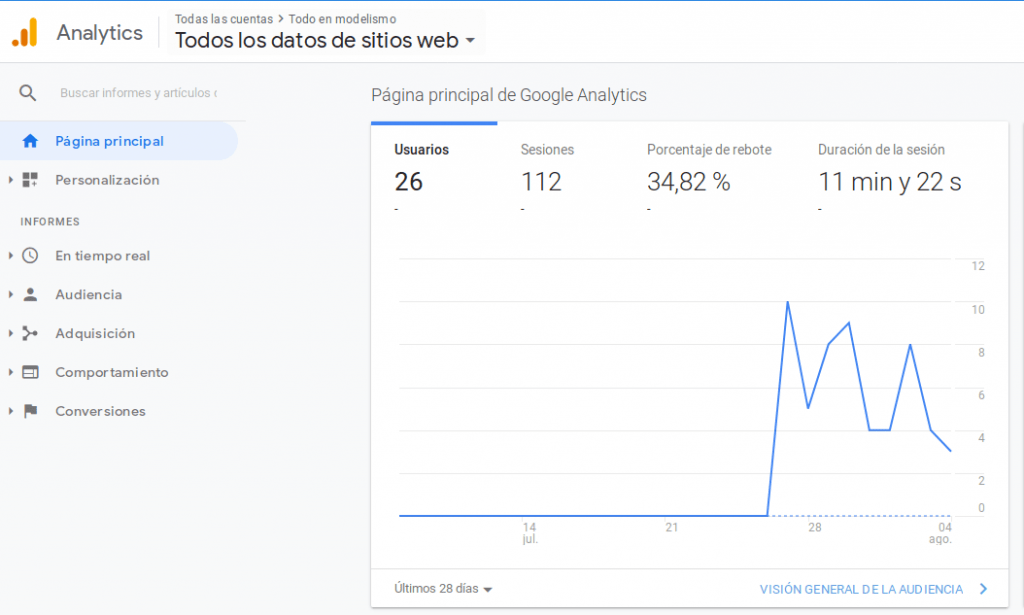The height and width of the screenshot is (615, 1024).
Task: Click the INFORMES section label
Action: (x=50, y=221)
